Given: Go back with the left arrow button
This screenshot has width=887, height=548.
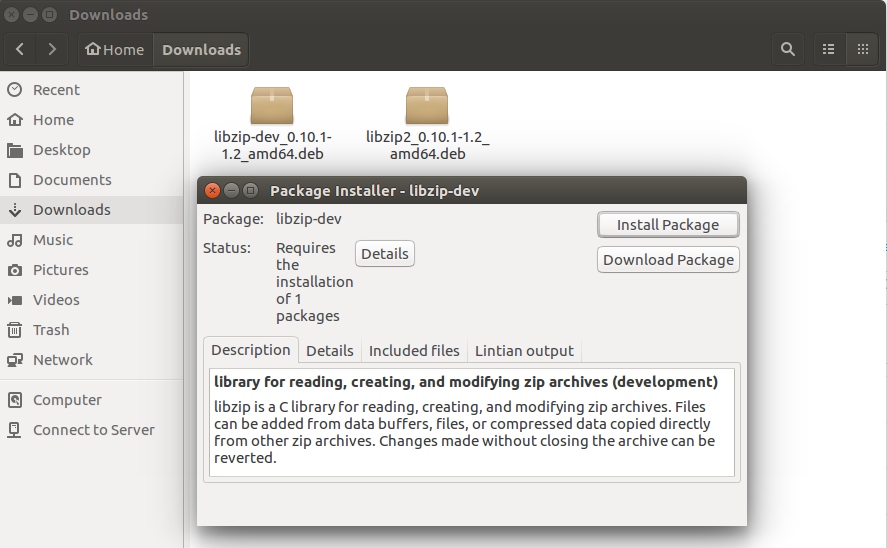Looking at the screenshot, I should 20,49.
